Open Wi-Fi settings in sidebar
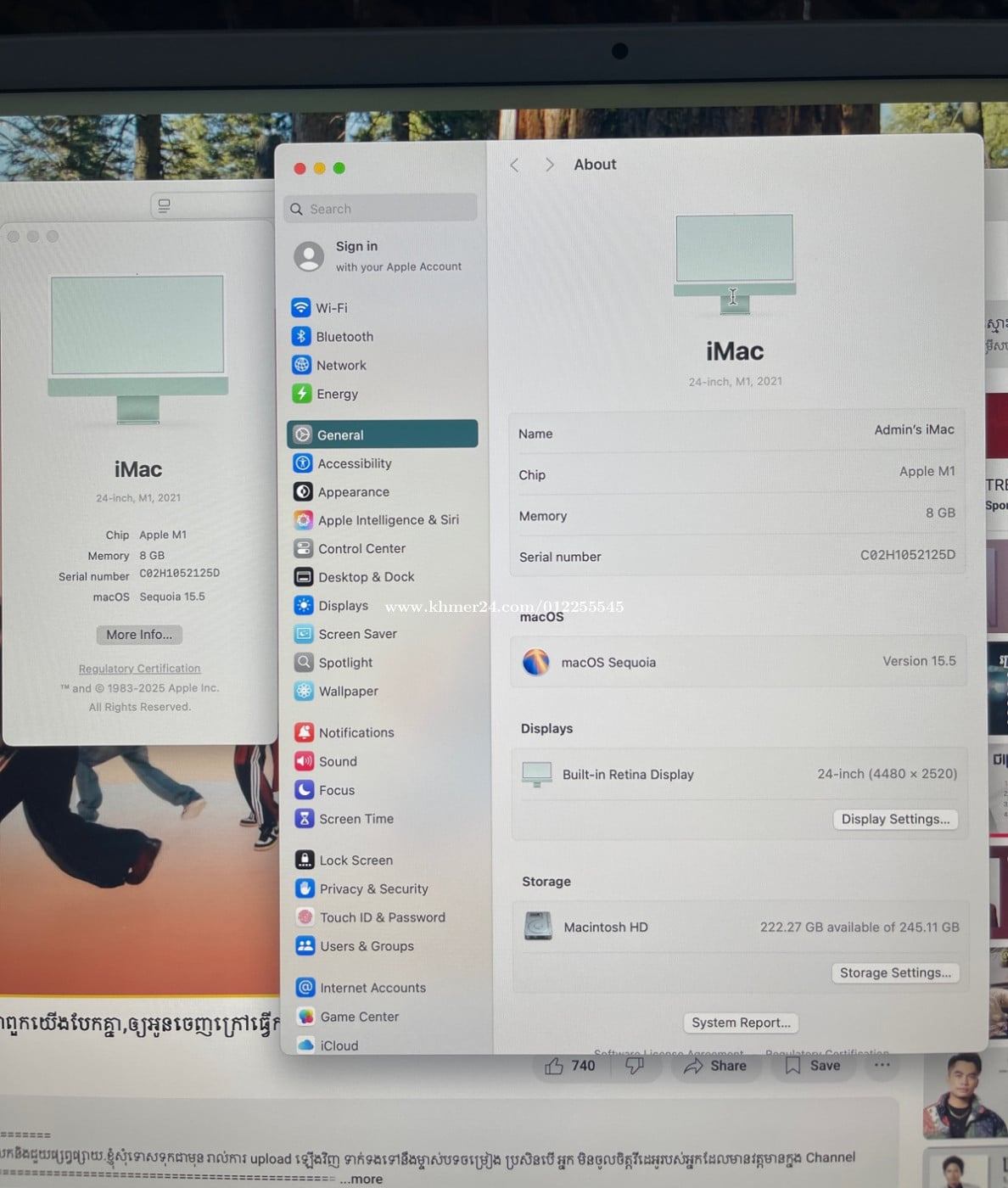Screen dimensions: 1008x1188 coord(331,308)
